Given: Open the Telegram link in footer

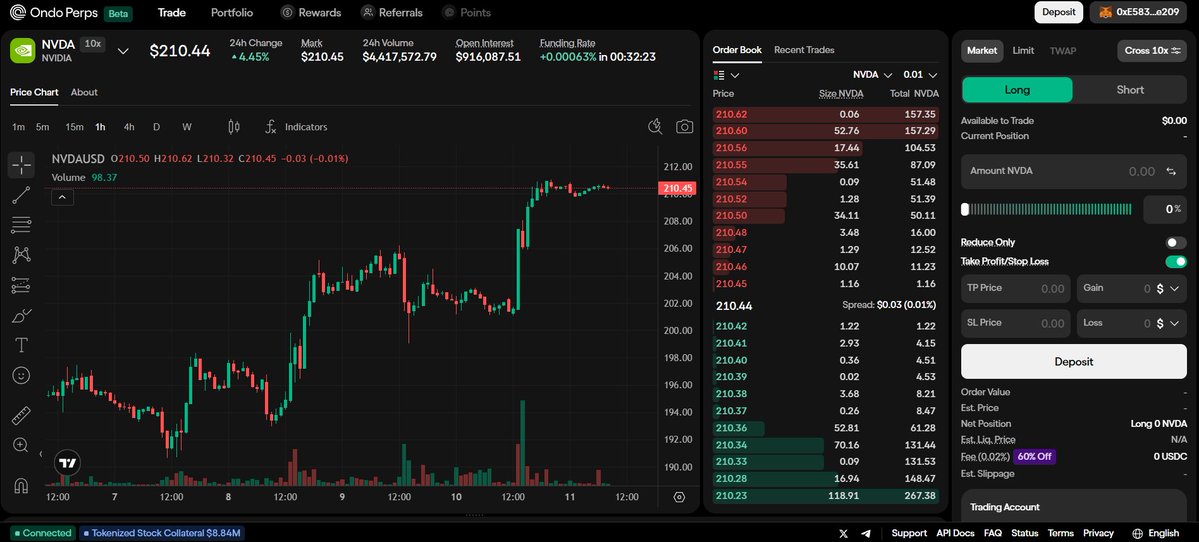Looking at the screenshot, I should [866, 533].
